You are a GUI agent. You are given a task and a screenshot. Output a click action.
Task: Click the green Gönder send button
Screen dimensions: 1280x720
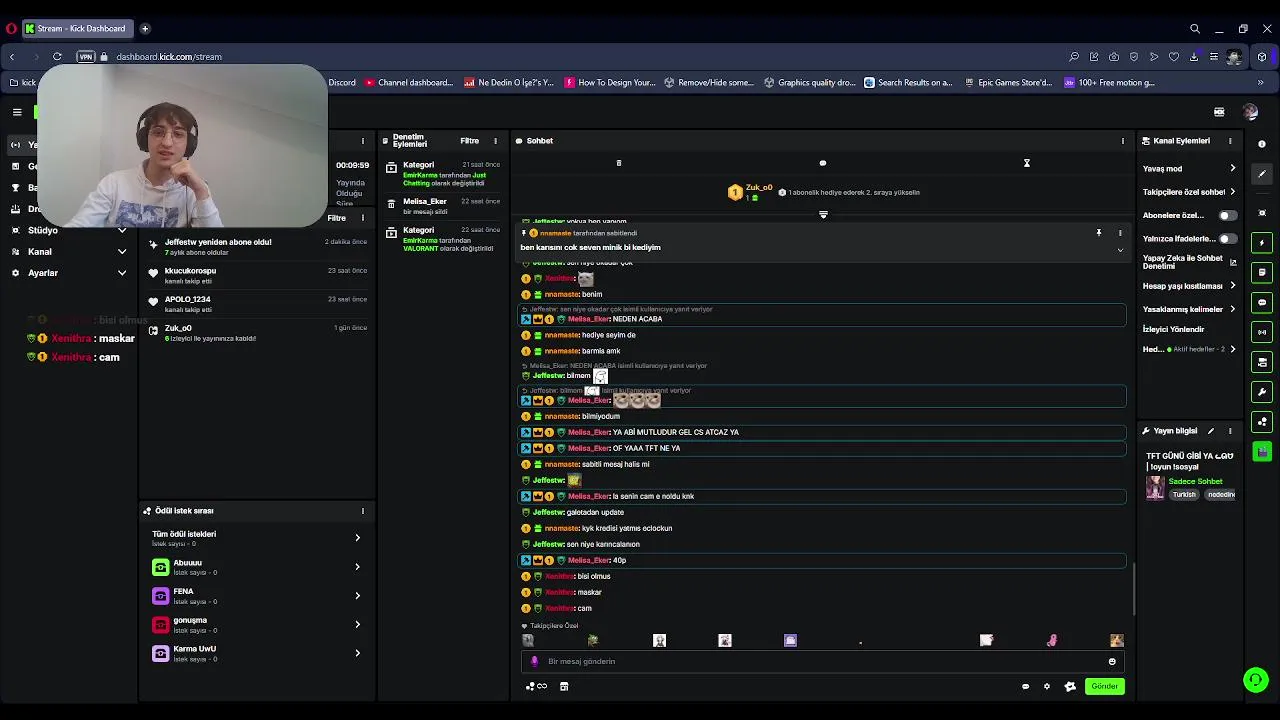click(1105, 686)
